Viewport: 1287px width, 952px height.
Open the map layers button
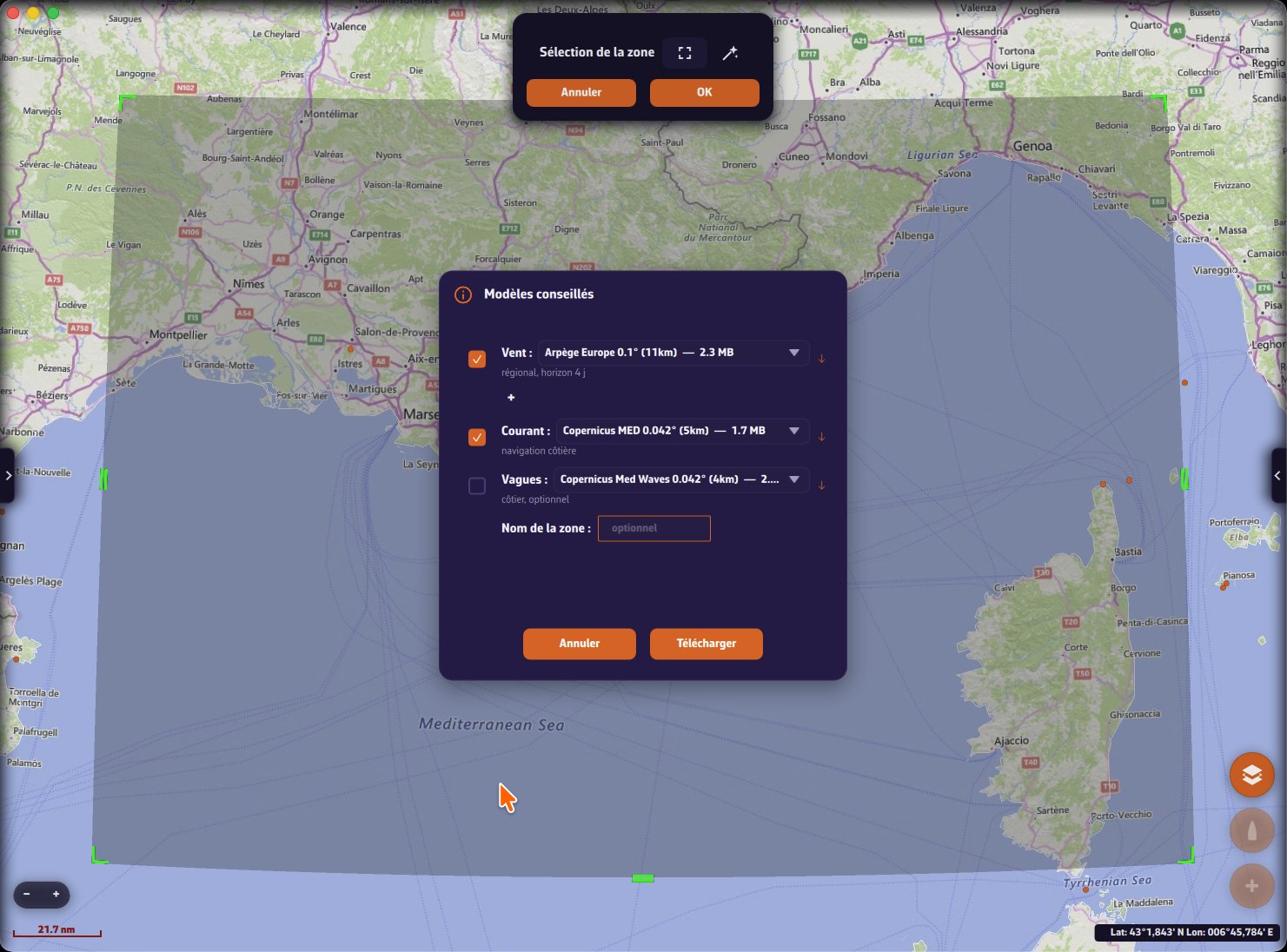point(1251,774)
